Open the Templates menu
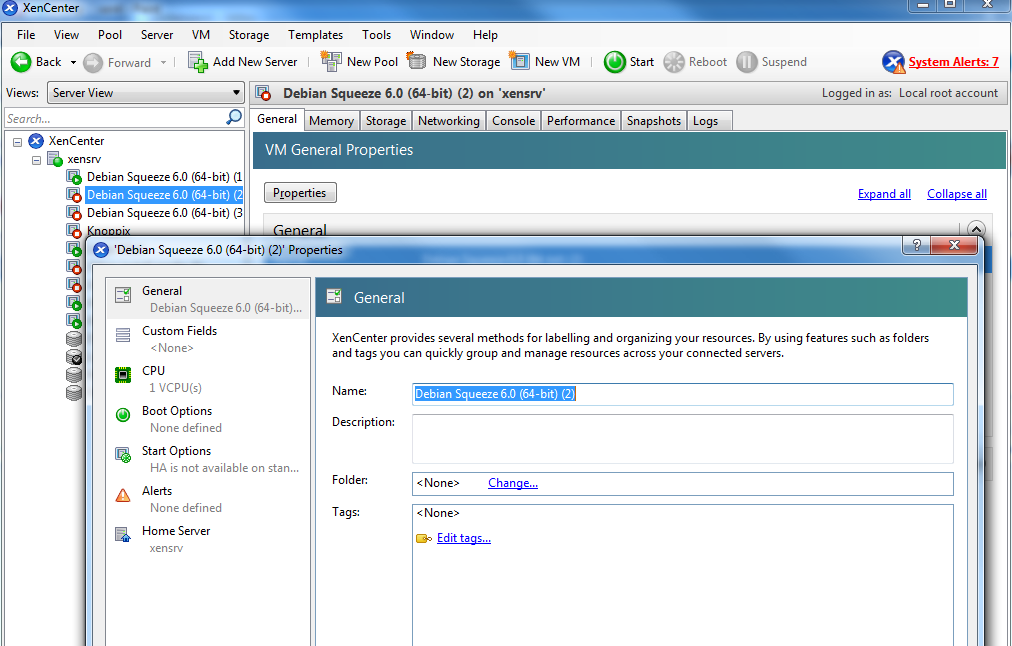 click(x=316, y=35)
